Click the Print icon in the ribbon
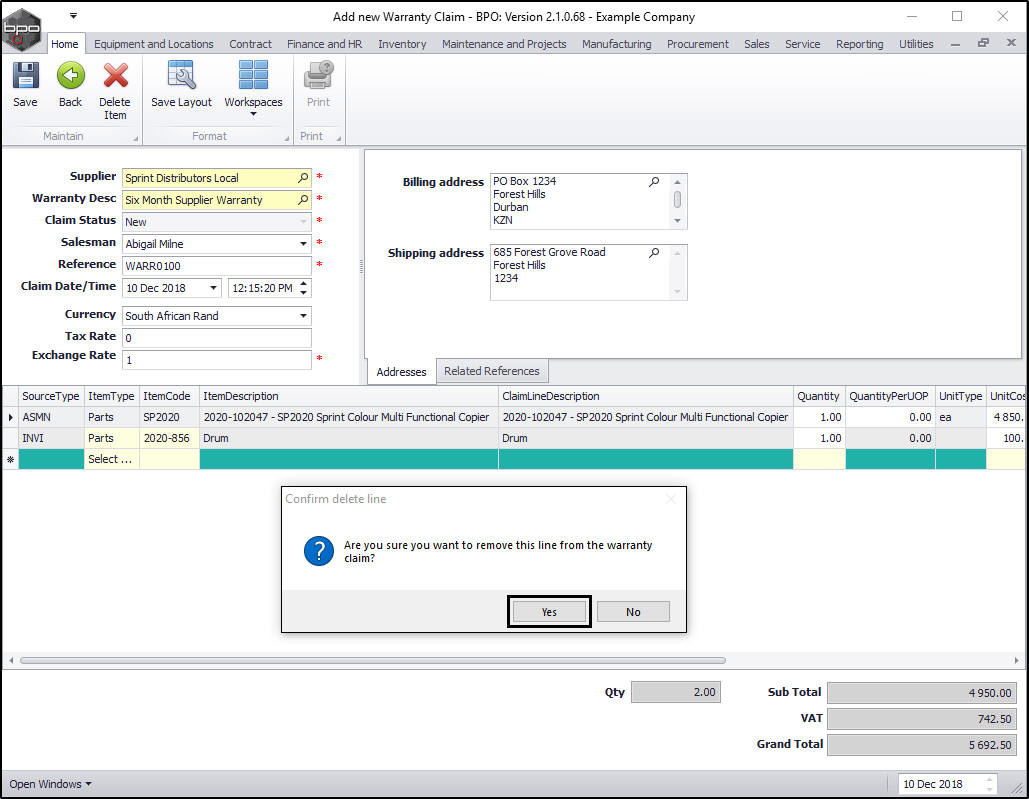The width and height of the screenshot is (1029, 799). [318, 75]
